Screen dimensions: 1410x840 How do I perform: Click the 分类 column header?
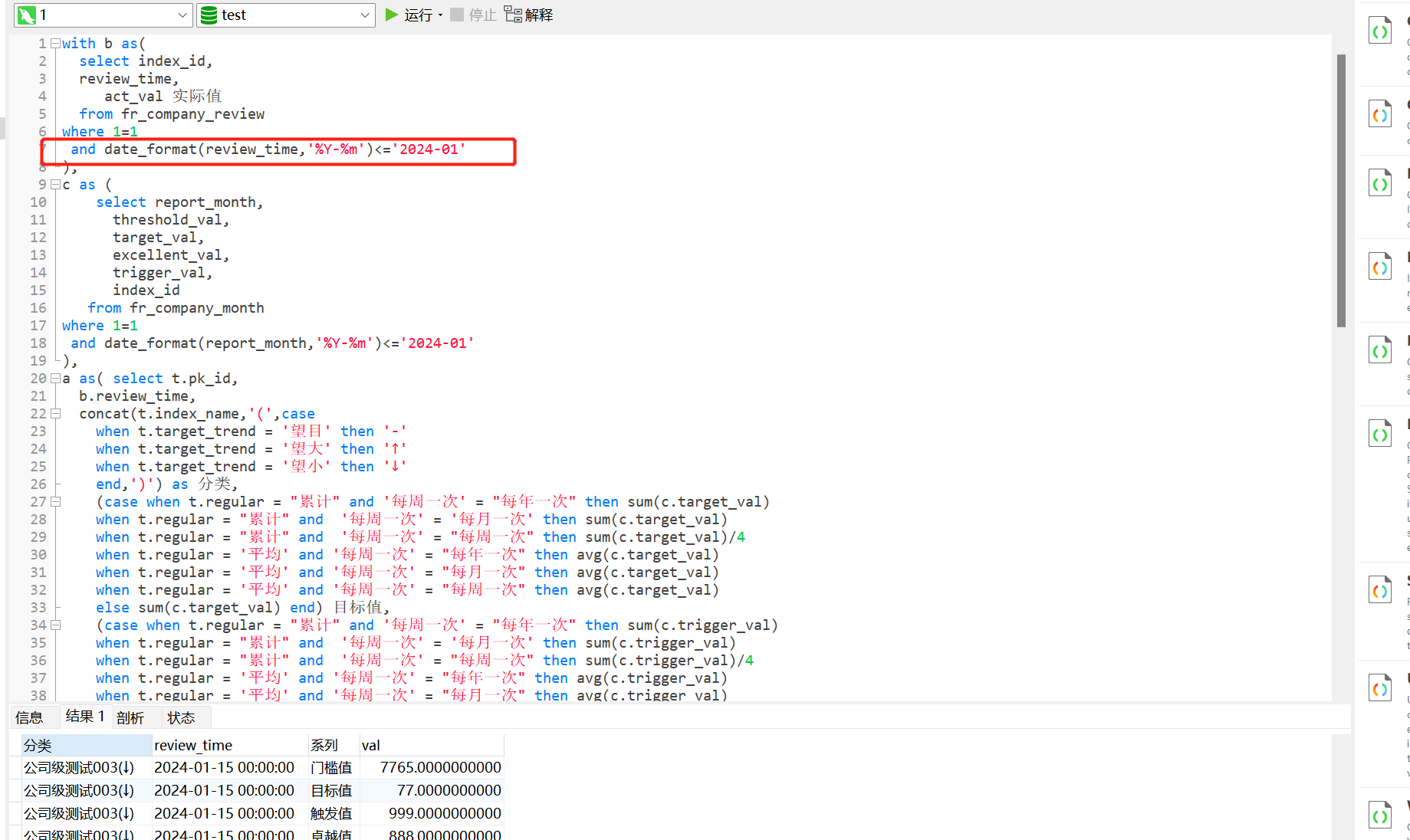pos(86,745)
